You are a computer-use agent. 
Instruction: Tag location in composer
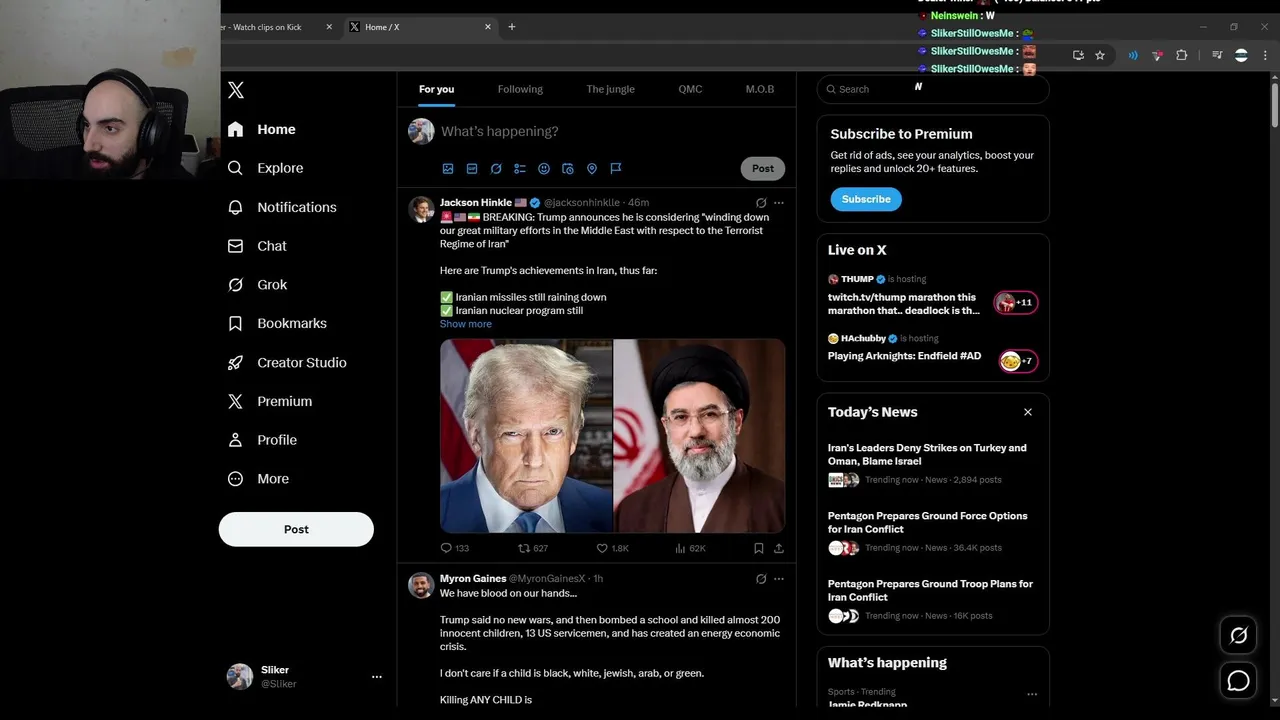coord(592,169)
